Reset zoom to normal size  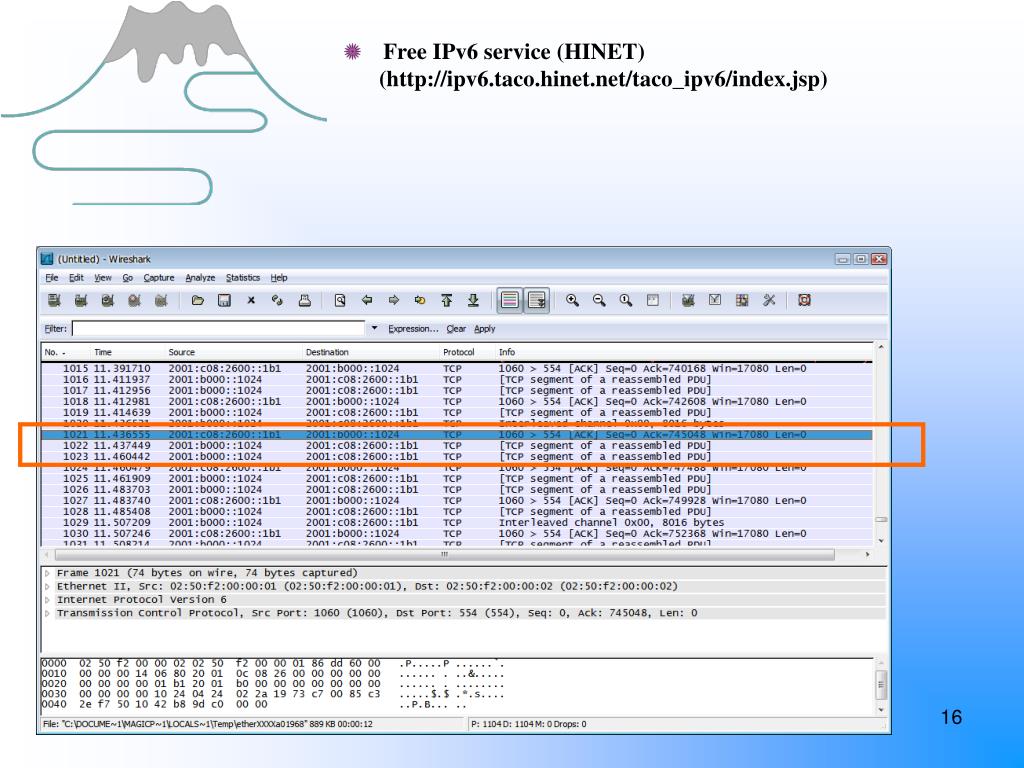tap(626, 300)
